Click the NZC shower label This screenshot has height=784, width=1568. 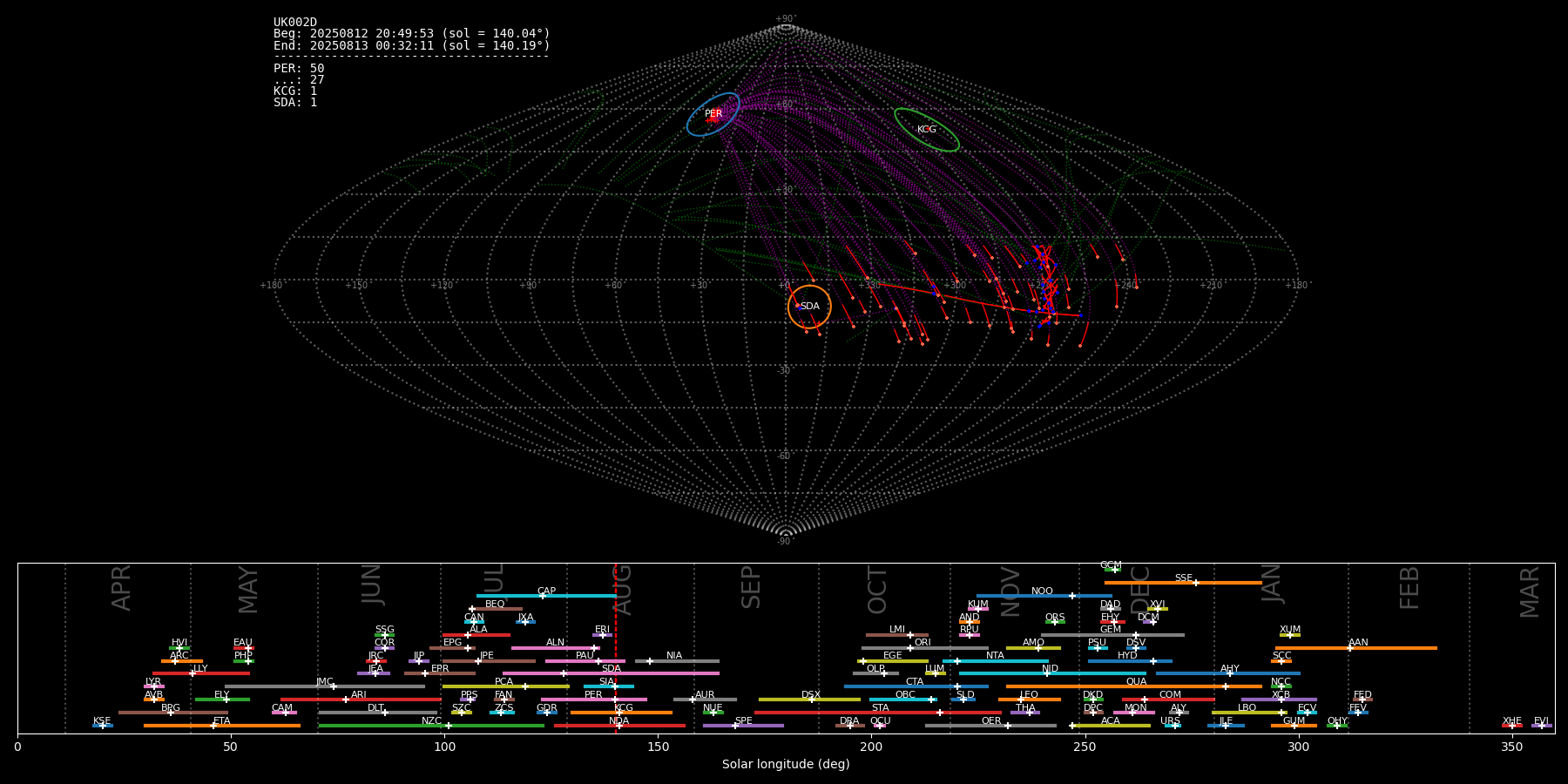click(431, 720)
